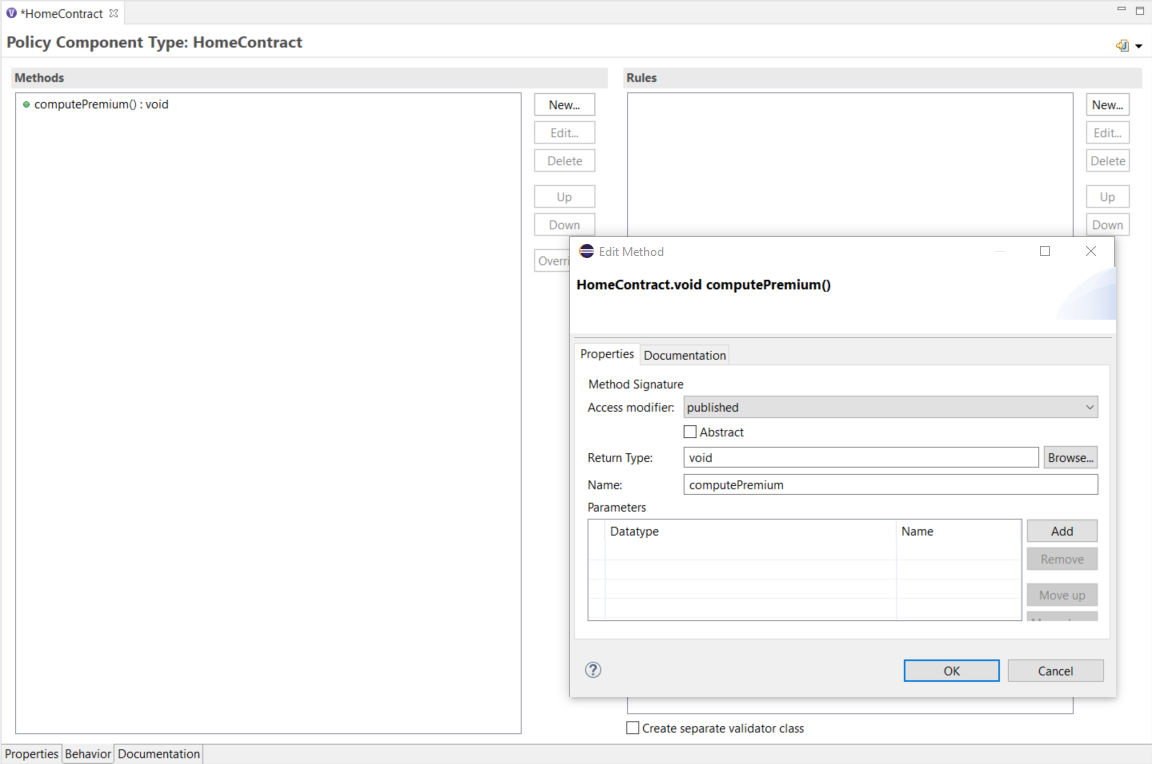Select the Return Type field showing void
Image resolution: width=1152 pixels, height=764 pixels.
click(x=860, y=457)
